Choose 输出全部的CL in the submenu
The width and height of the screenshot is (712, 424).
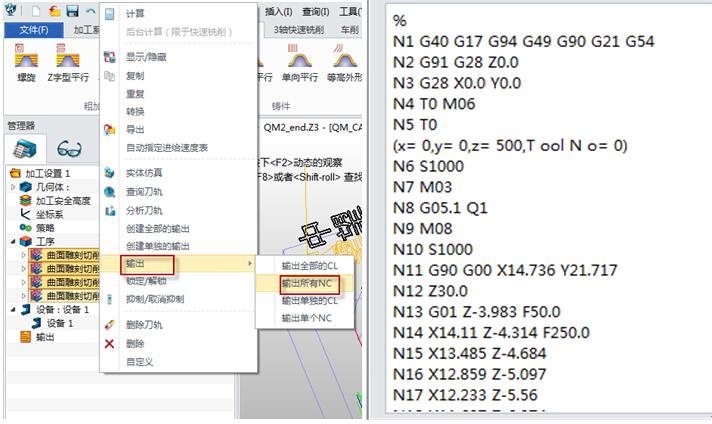point(310,266)
